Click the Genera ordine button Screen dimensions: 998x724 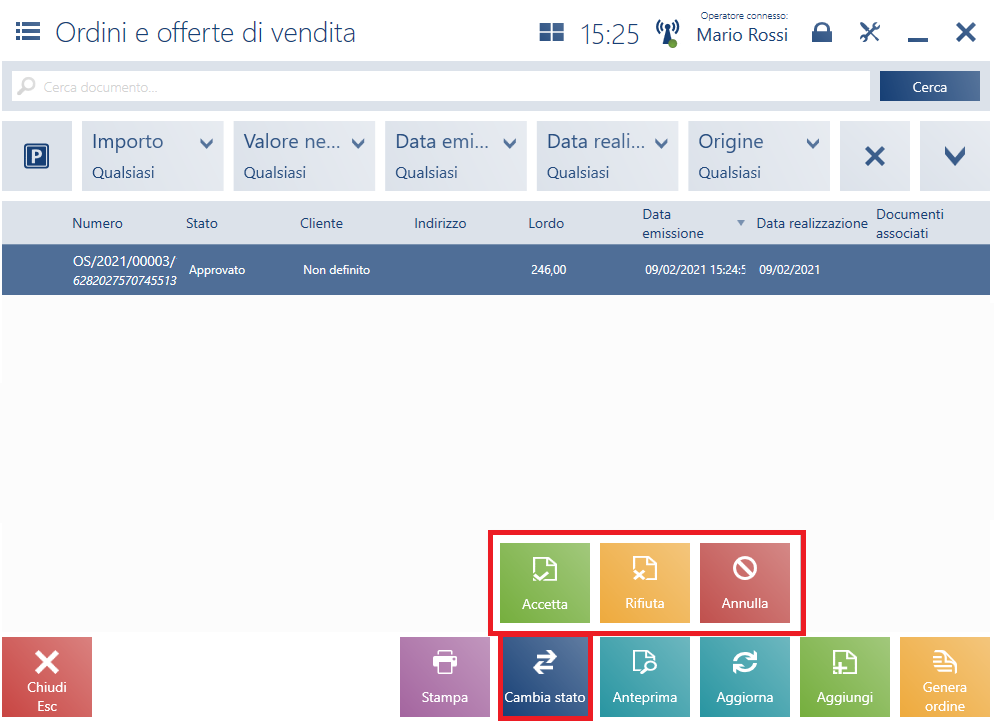click(x=945, y=677)
